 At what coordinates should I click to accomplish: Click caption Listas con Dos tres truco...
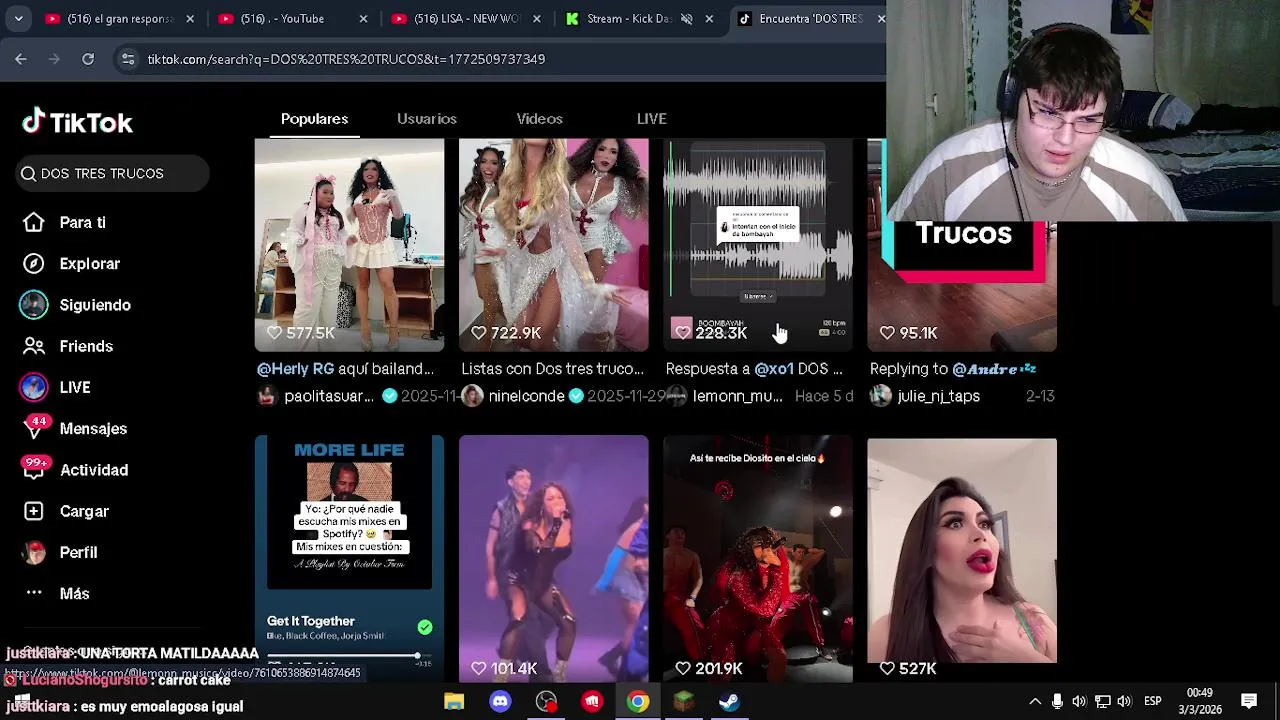(552, 369)
